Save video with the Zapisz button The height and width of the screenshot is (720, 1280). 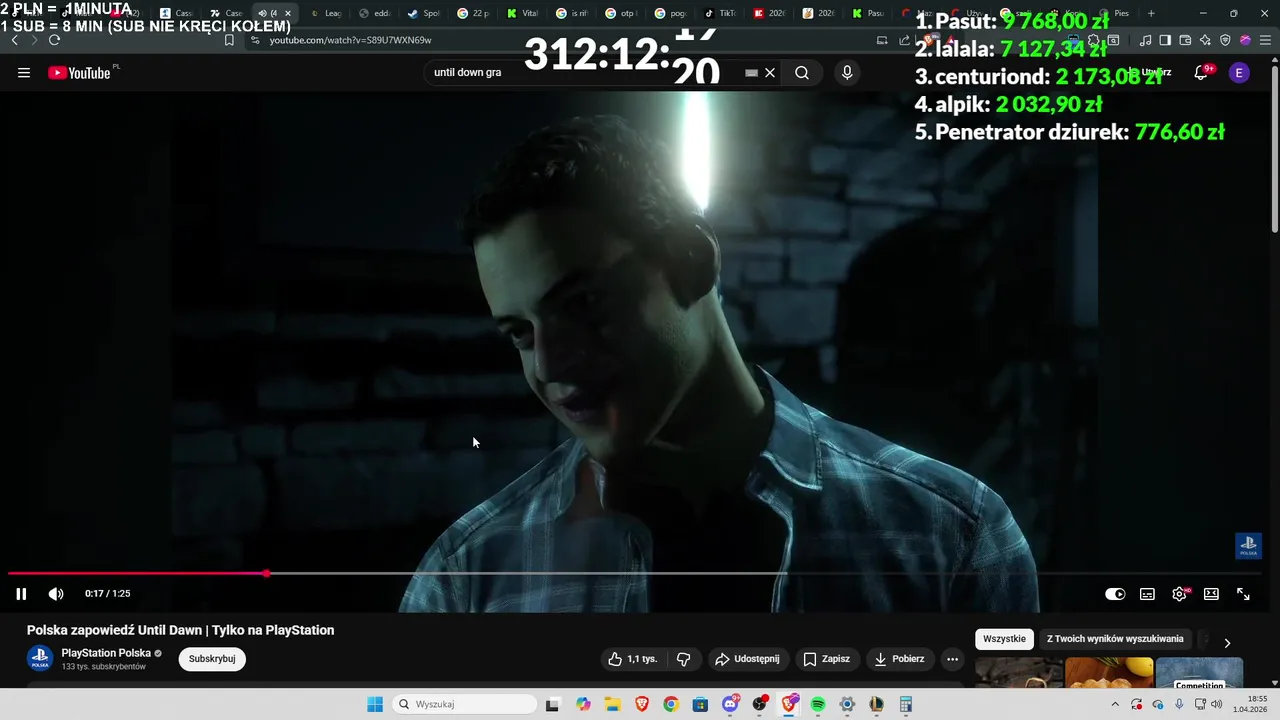[827, 659]
